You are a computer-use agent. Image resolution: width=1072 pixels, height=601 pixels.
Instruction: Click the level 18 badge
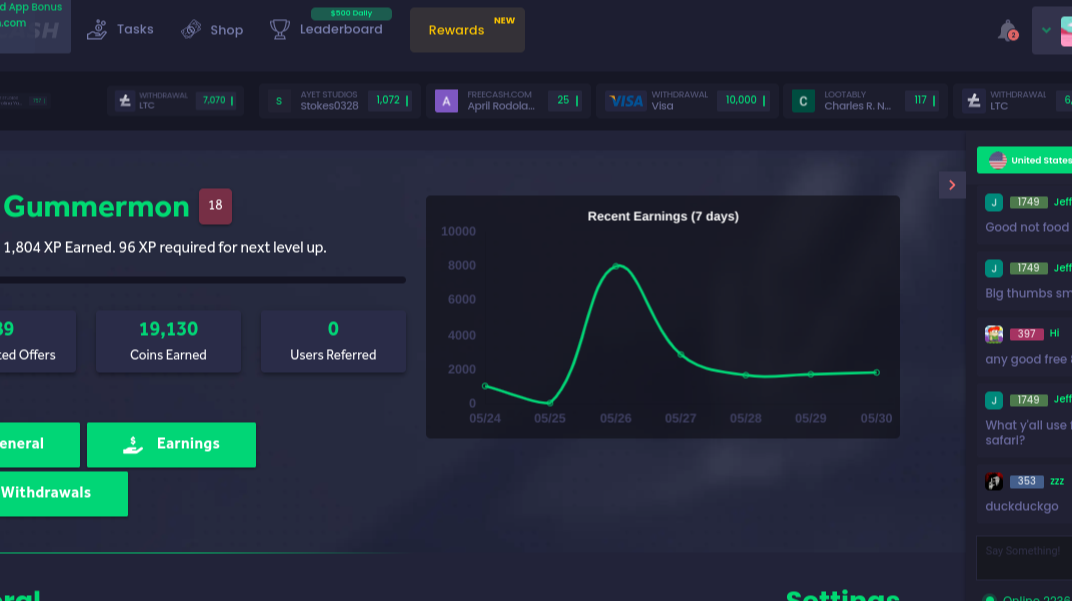click(215, 206)
